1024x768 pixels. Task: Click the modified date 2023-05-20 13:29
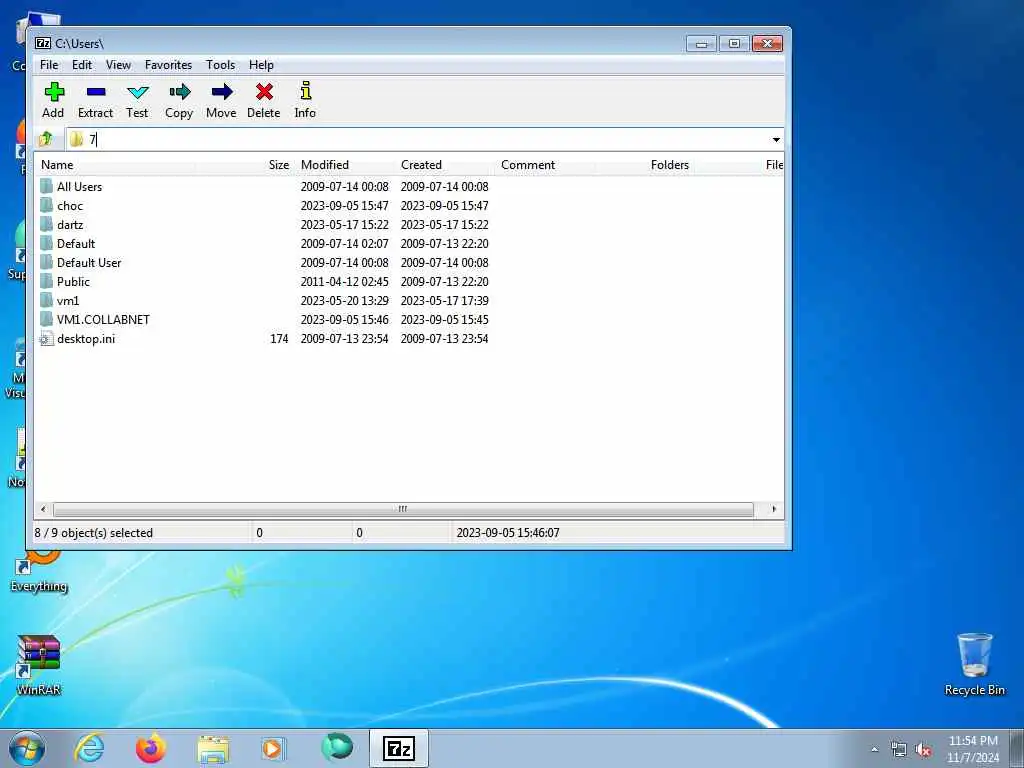tap(345, 300)
